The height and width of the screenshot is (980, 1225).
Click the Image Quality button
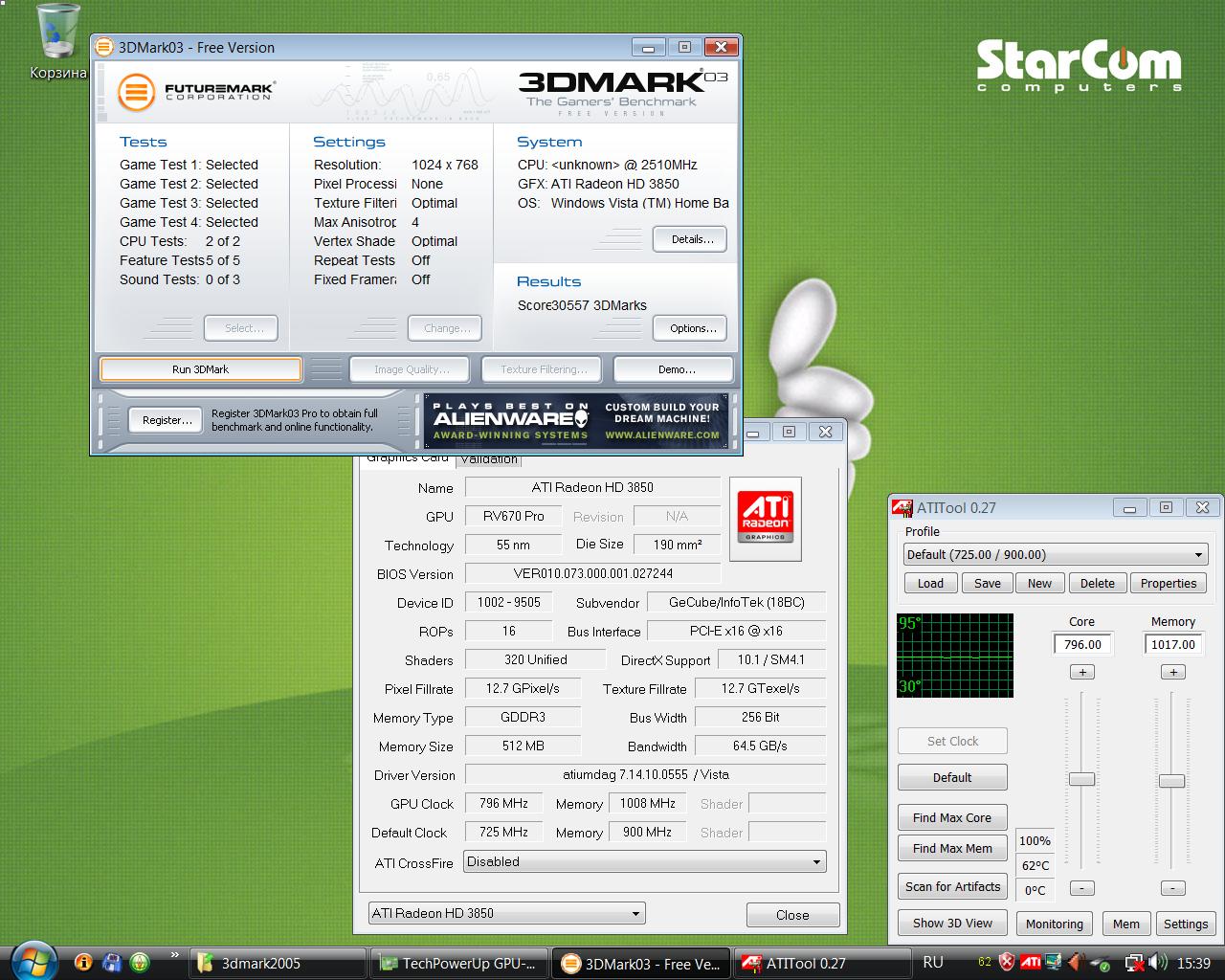pos(410,369)
